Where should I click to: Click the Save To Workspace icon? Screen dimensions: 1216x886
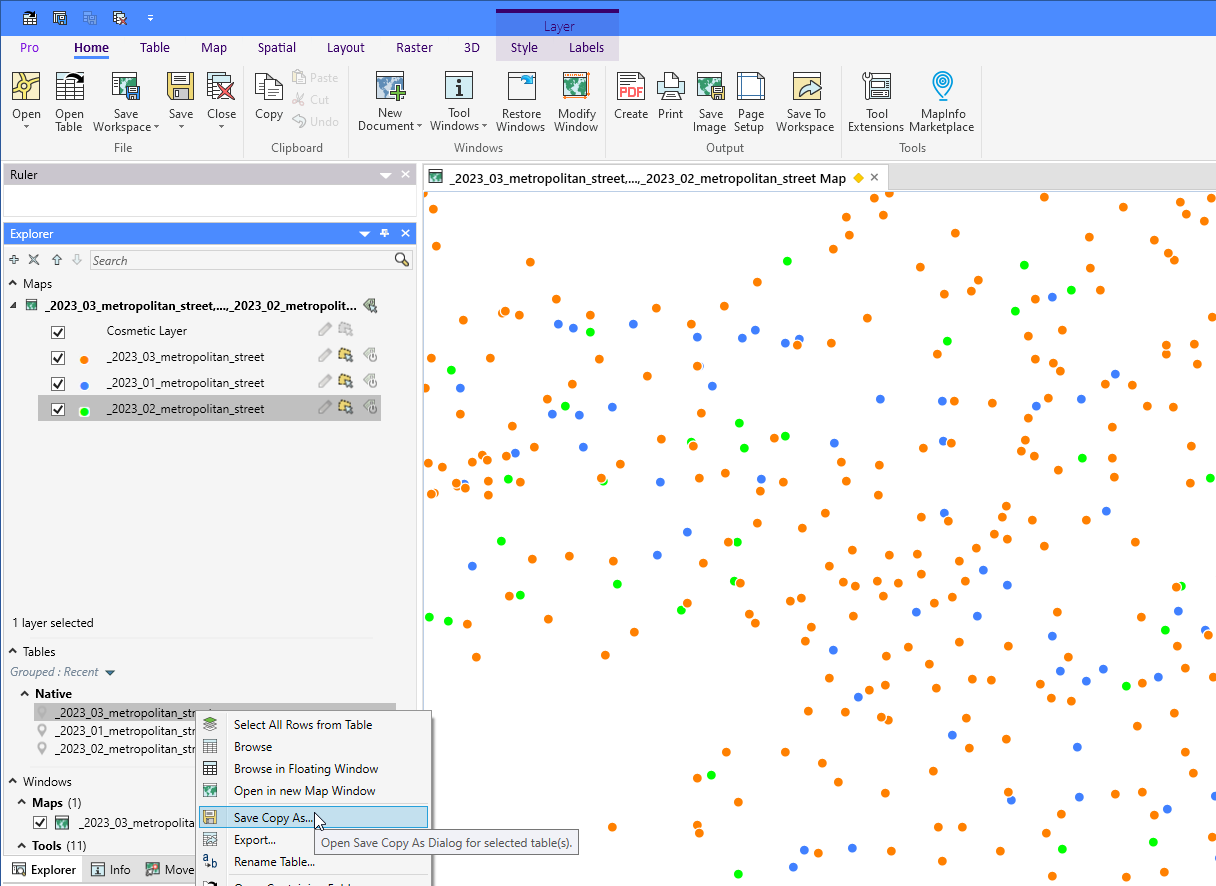[x=805, y=100]
